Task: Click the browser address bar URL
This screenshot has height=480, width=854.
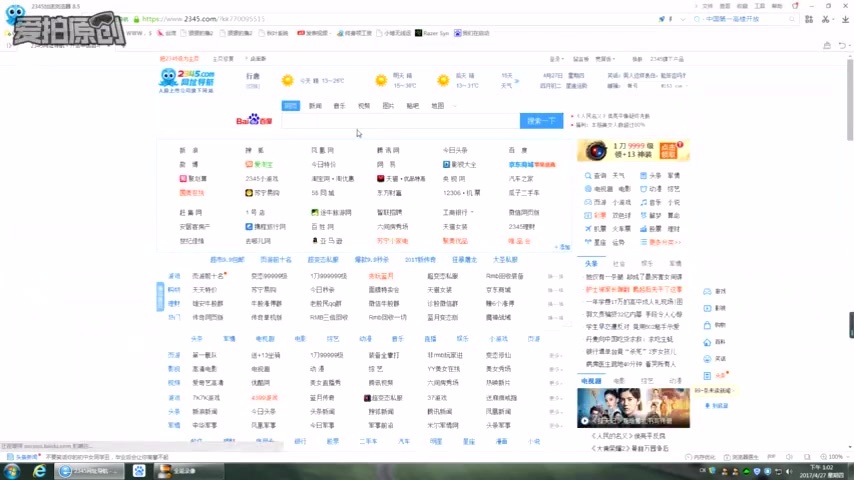Action: 203,19
